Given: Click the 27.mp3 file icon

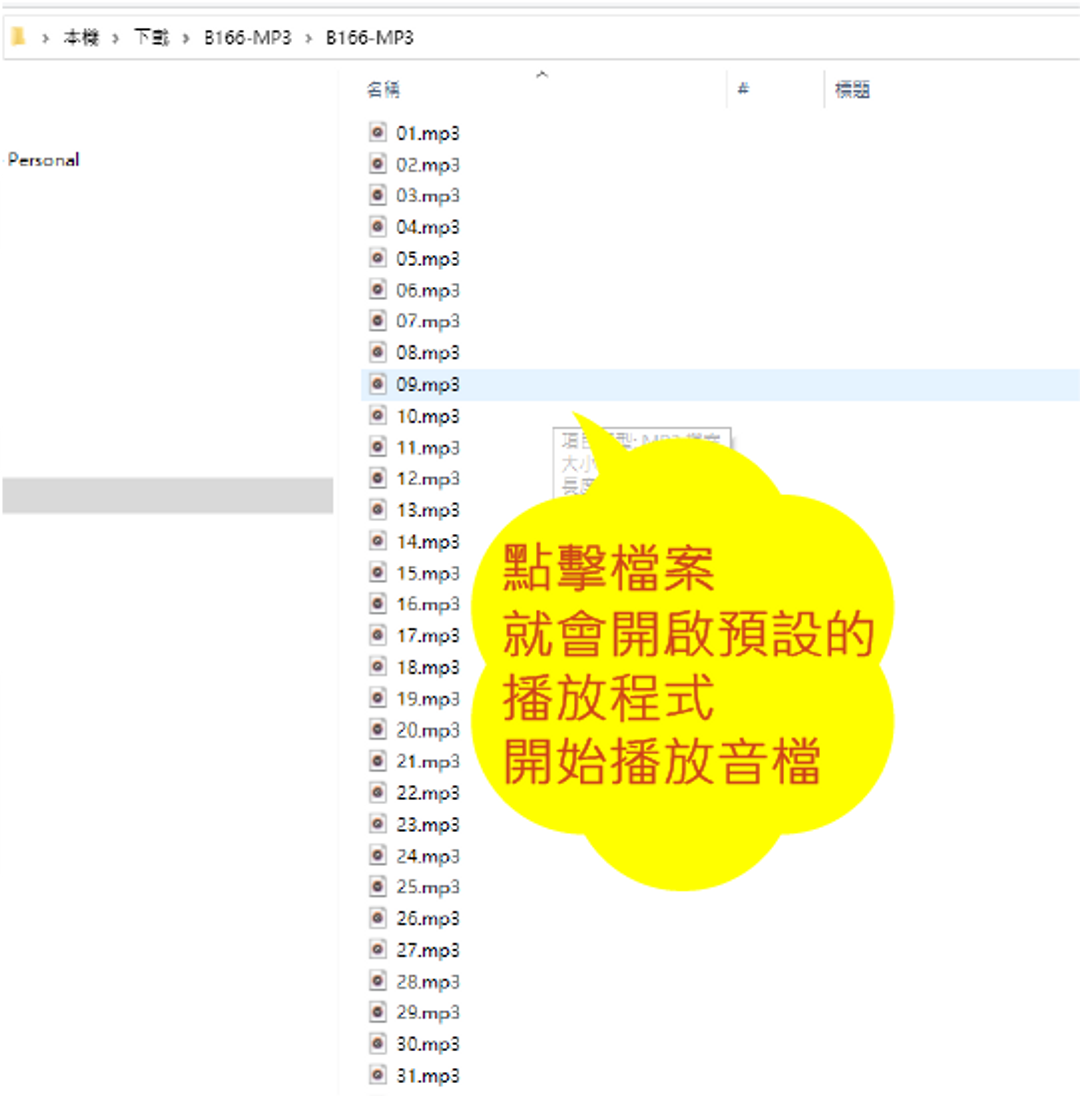Looking at the screenshot, I should [x=377, y=950].
